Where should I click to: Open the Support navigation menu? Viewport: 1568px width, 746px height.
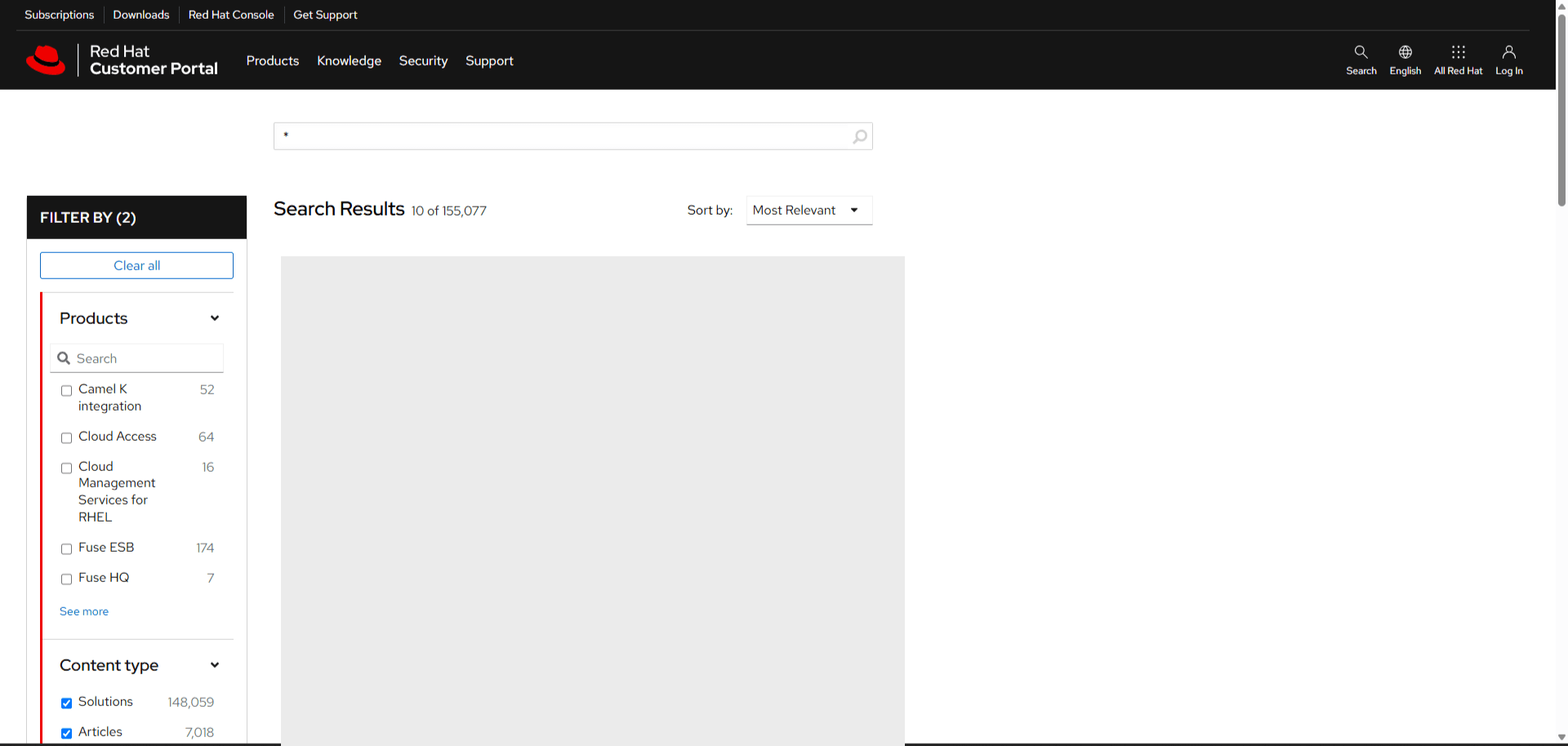[x=489, y=61]
